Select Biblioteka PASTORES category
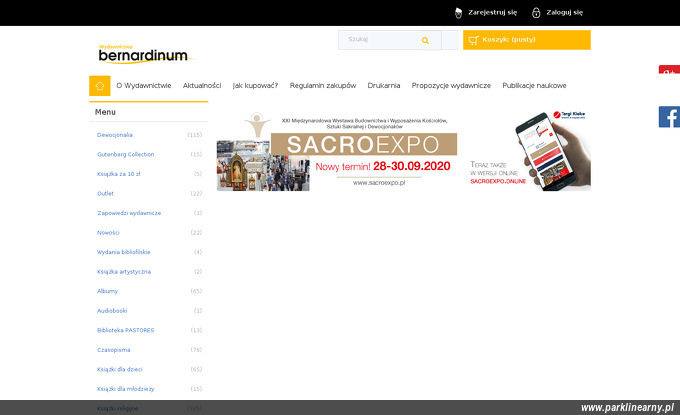The image size is (680, 415). tap(125, 330)
